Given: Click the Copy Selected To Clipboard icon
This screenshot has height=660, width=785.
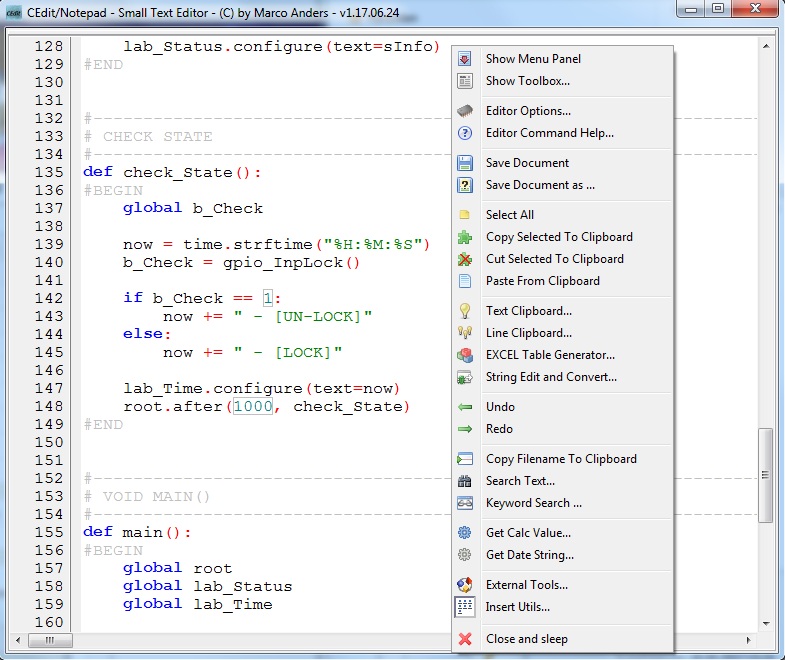Looking at the screenshot, I should 465,237.
